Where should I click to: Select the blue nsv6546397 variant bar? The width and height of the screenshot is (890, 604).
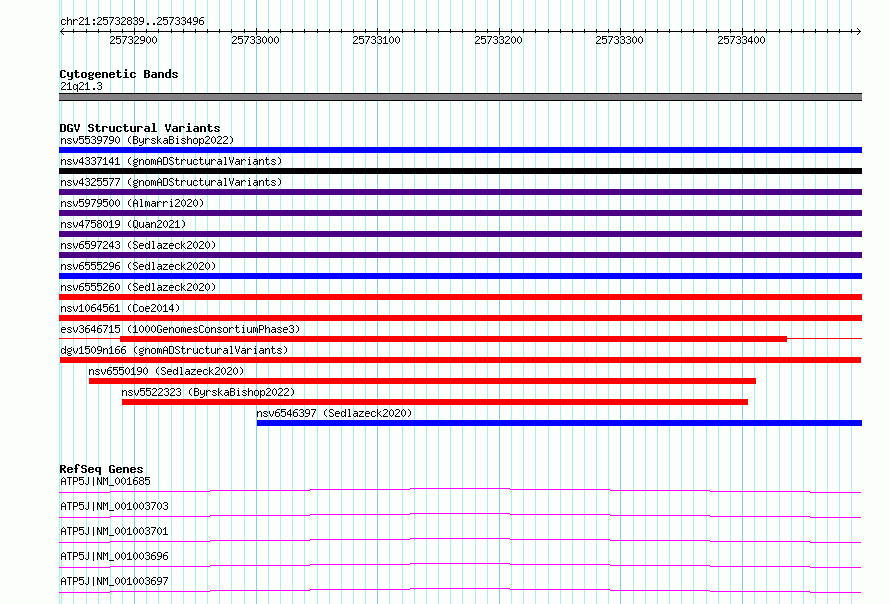click(x=559, y=423)
